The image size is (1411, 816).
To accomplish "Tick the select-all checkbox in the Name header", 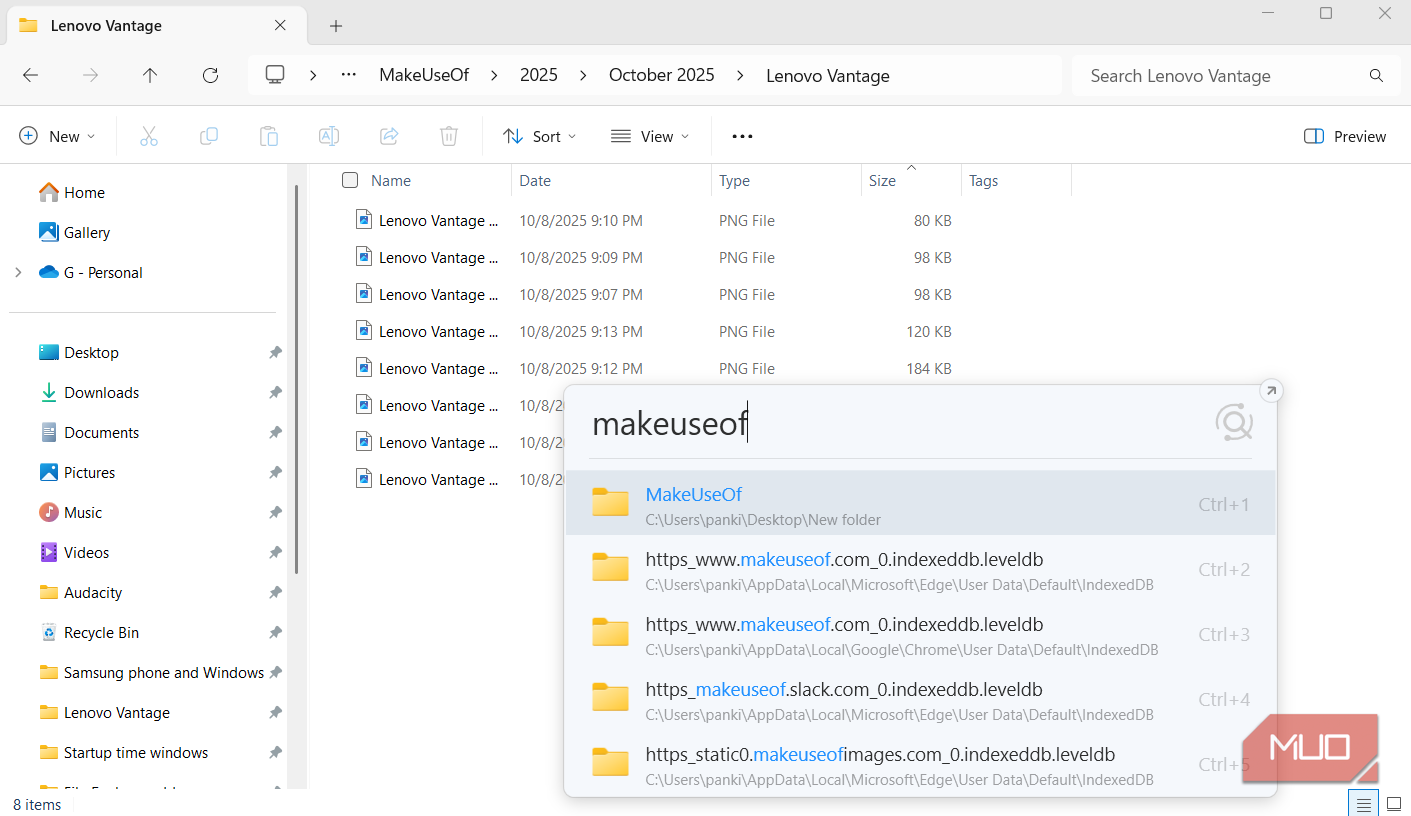I will tap(350, 180).
